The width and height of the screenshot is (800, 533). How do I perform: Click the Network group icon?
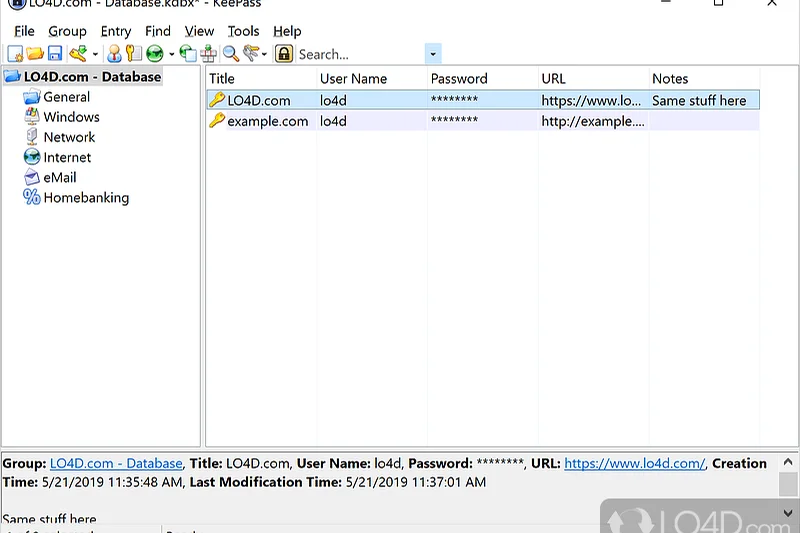(x=32, y=136)
